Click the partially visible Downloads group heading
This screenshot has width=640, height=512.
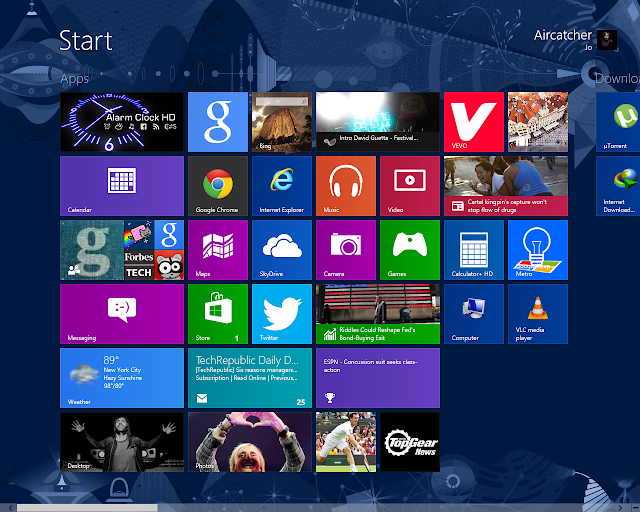pos(617,78)
